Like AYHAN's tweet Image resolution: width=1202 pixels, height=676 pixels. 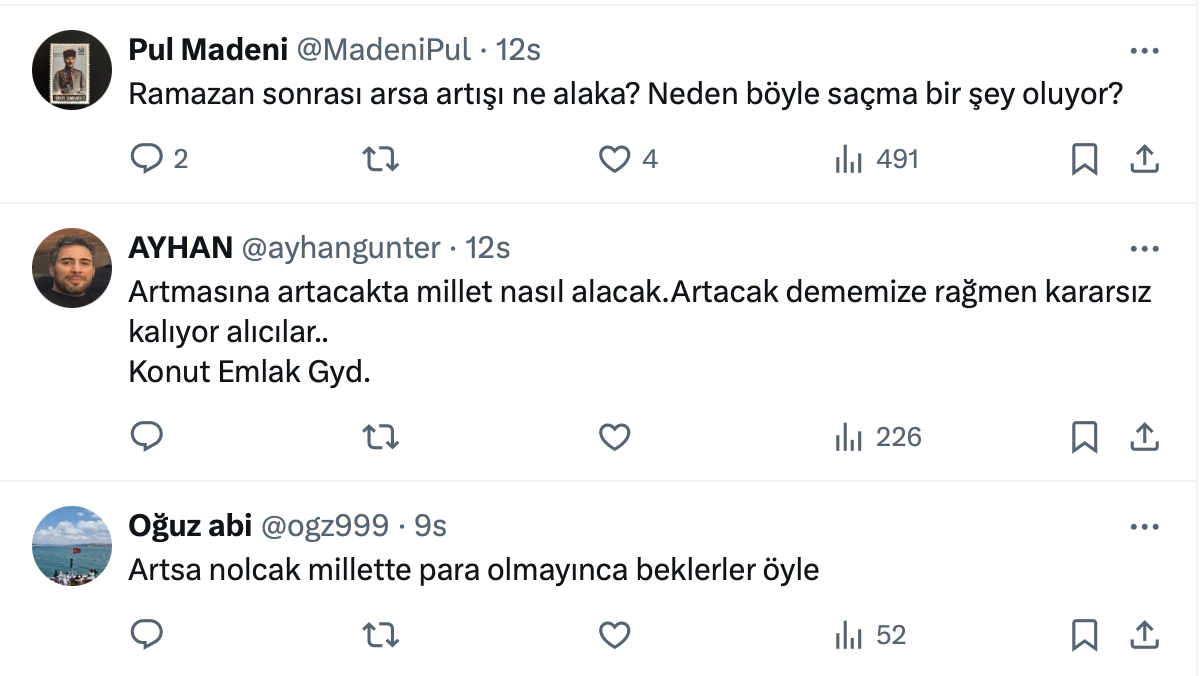click(614, 437)
